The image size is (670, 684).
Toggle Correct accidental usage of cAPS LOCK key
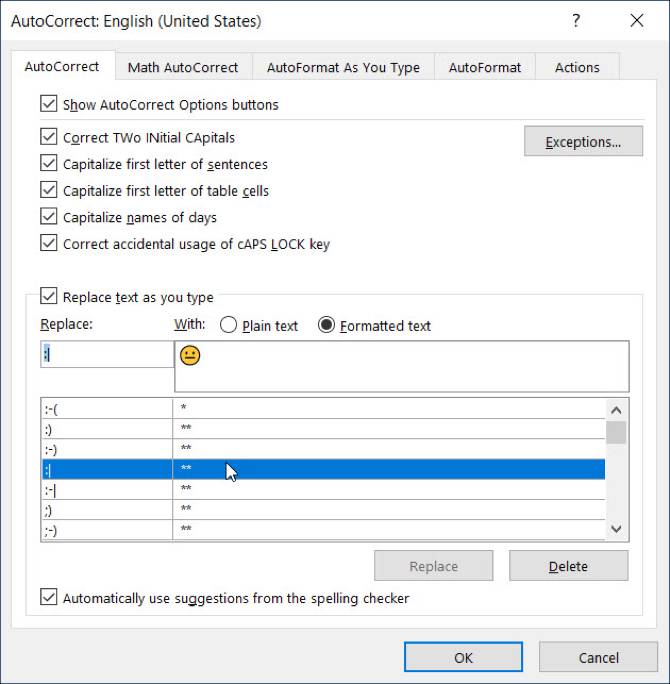[48, 243]
